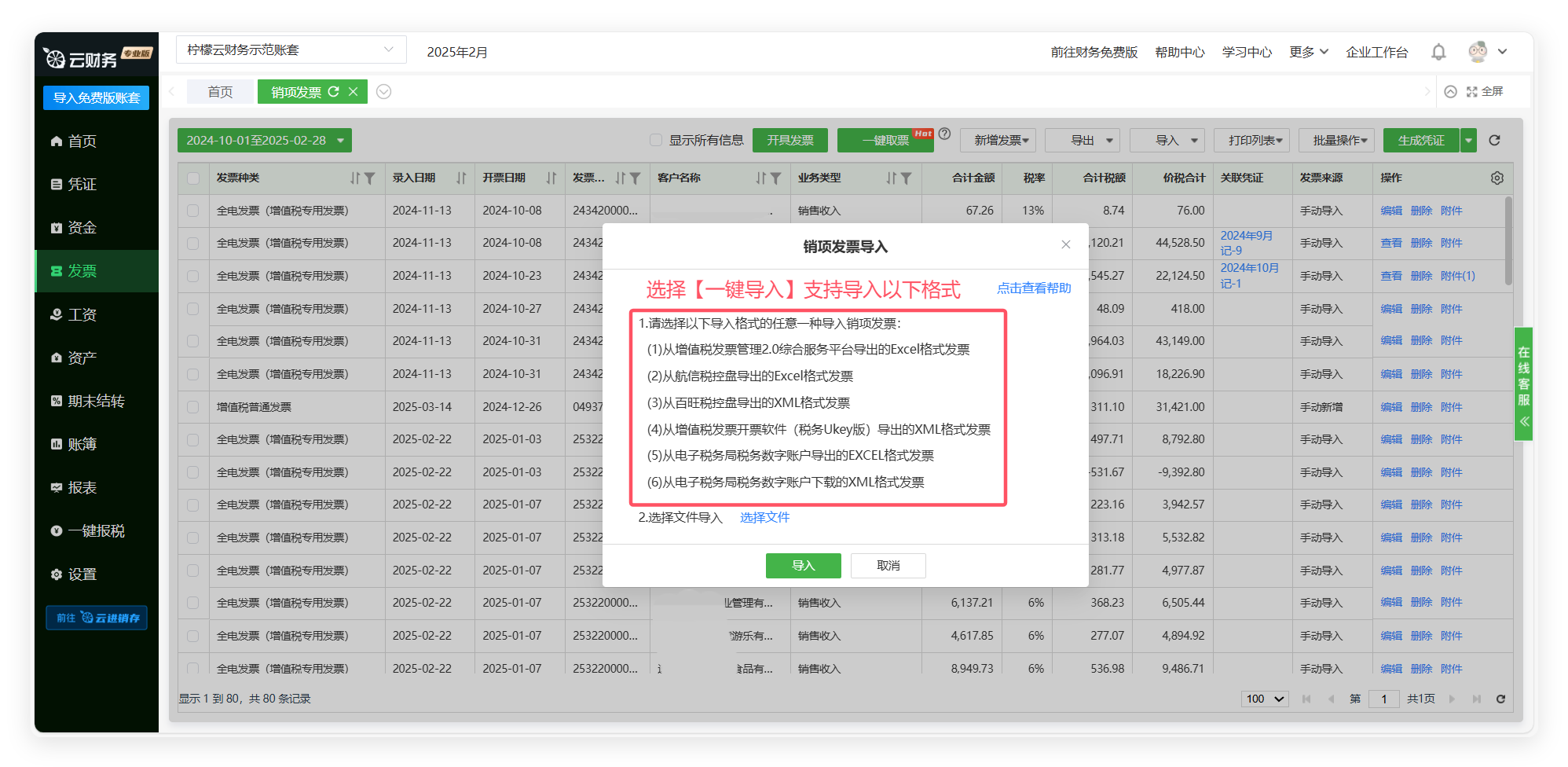The image size is (1568, 767).
Task: Refresh the 销项发票 tab with reload icon
Action: [x=334, y=92]
